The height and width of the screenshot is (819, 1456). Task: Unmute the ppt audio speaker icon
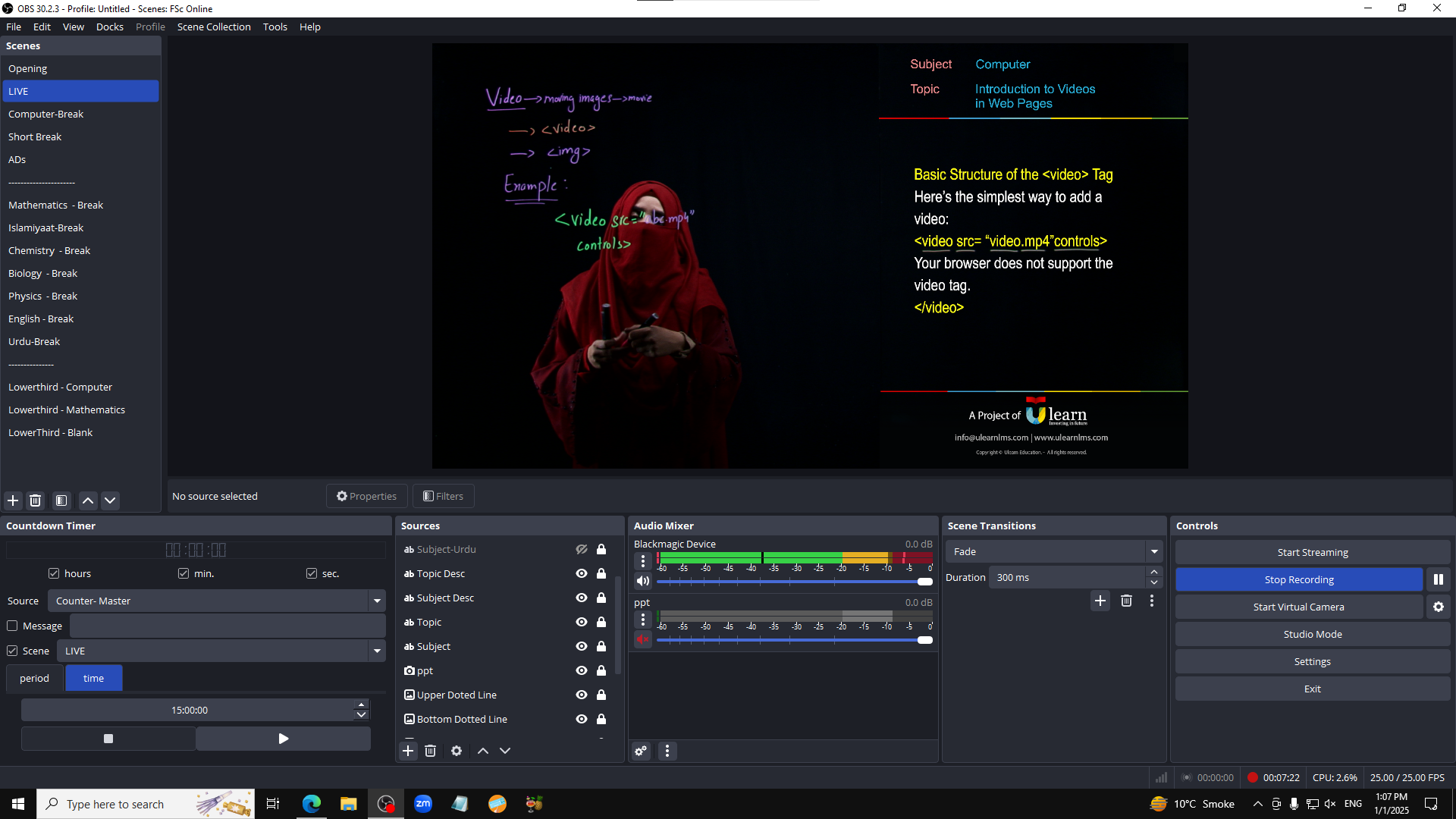pyautogui.click(x=643, y=639)
